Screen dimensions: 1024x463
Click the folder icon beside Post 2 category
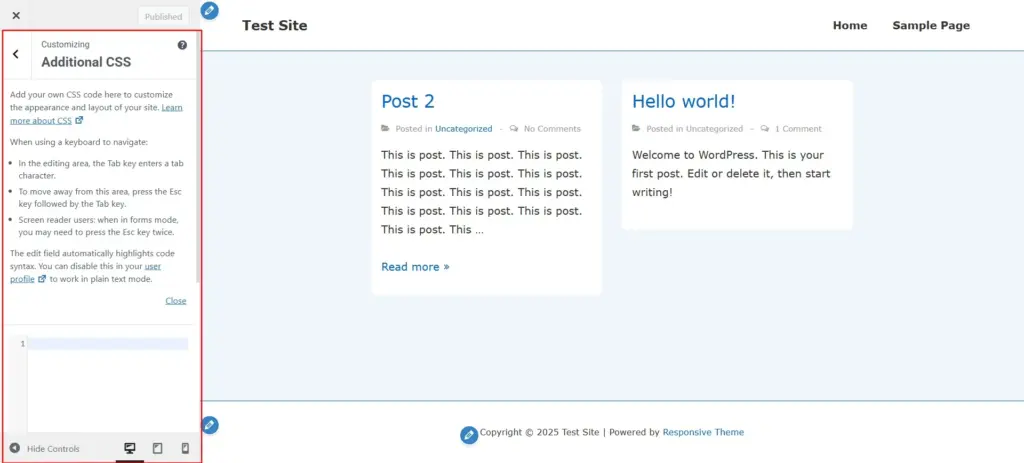click(x=385, y=128)
